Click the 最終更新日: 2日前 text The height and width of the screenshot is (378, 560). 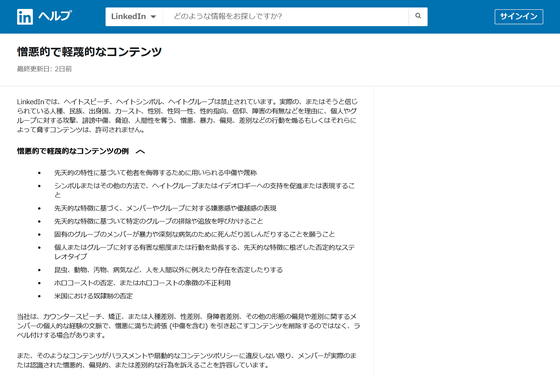(44, 69)
